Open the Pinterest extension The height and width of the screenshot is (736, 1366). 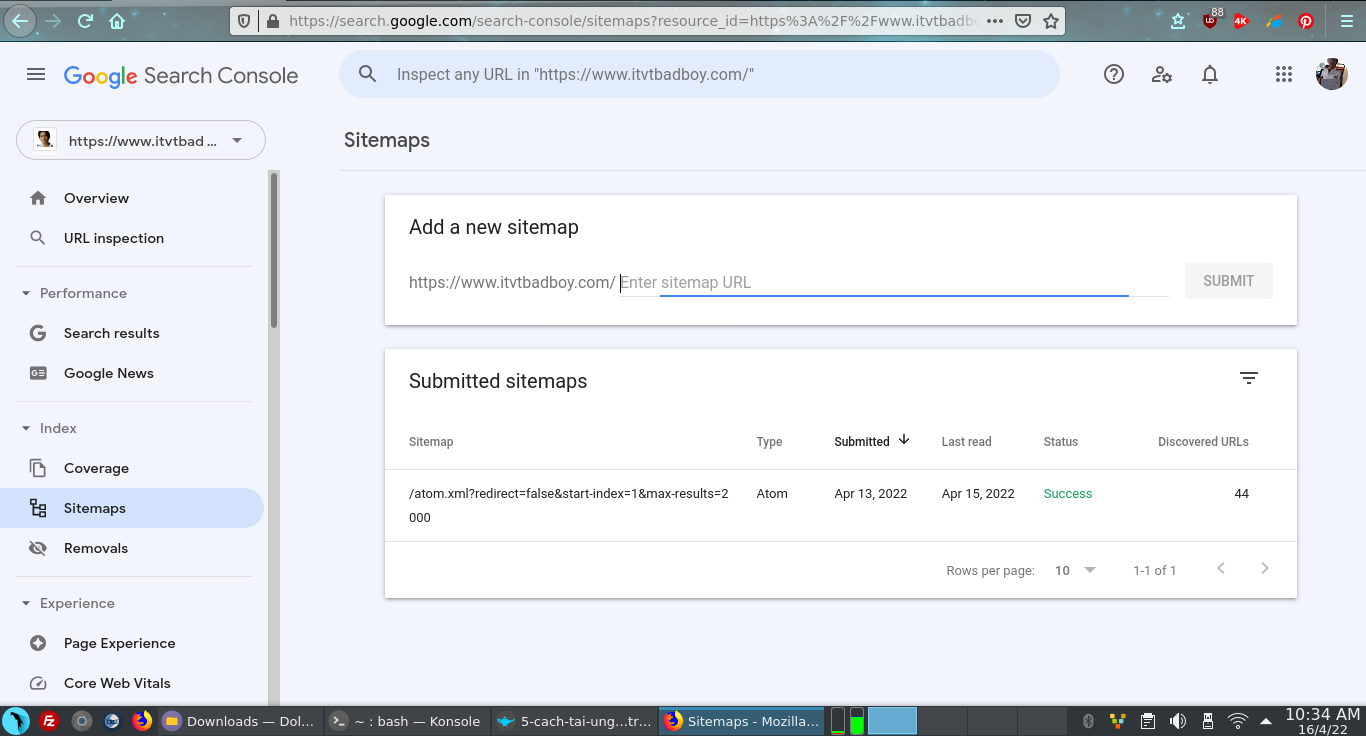[1306, 20]
